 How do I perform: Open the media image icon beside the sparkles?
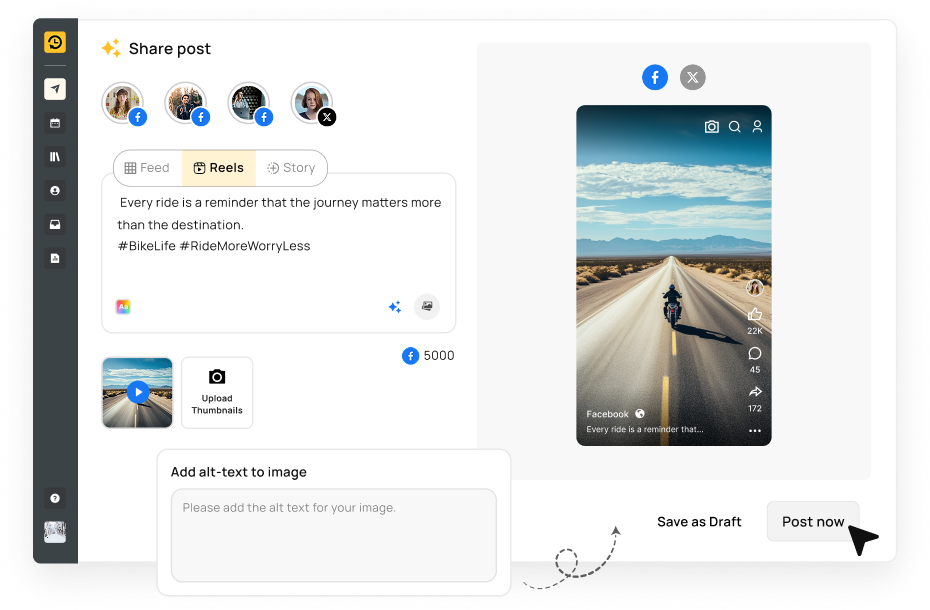coord(427,306)
